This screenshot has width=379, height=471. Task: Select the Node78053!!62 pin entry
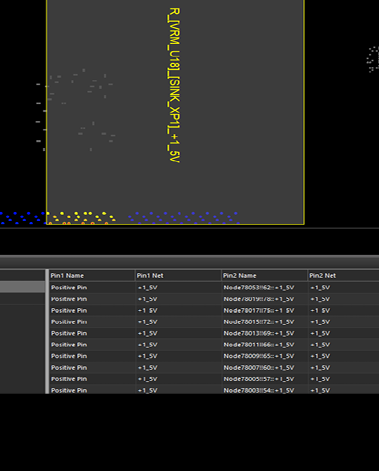click(259, 287)
